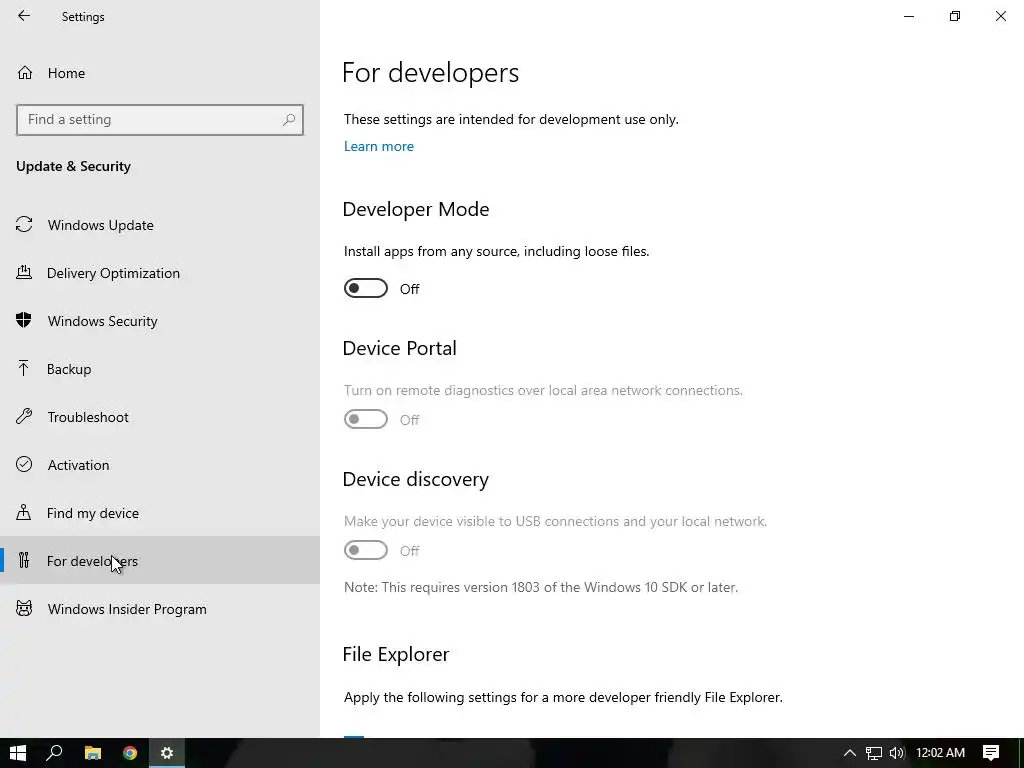Click the Developer Mode heading

[416, 209]
